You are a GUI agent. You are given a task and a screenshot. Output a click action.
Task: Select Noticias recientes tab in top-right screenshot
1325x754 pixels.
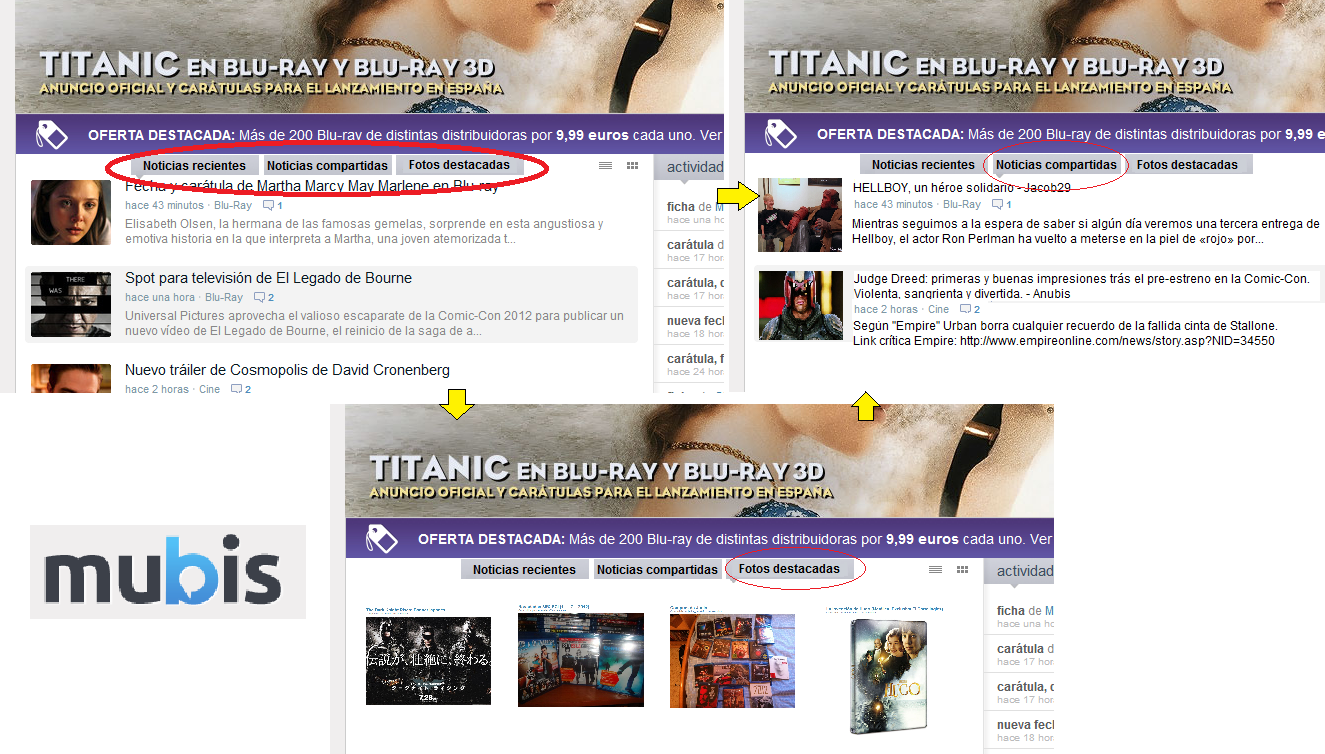923,165
